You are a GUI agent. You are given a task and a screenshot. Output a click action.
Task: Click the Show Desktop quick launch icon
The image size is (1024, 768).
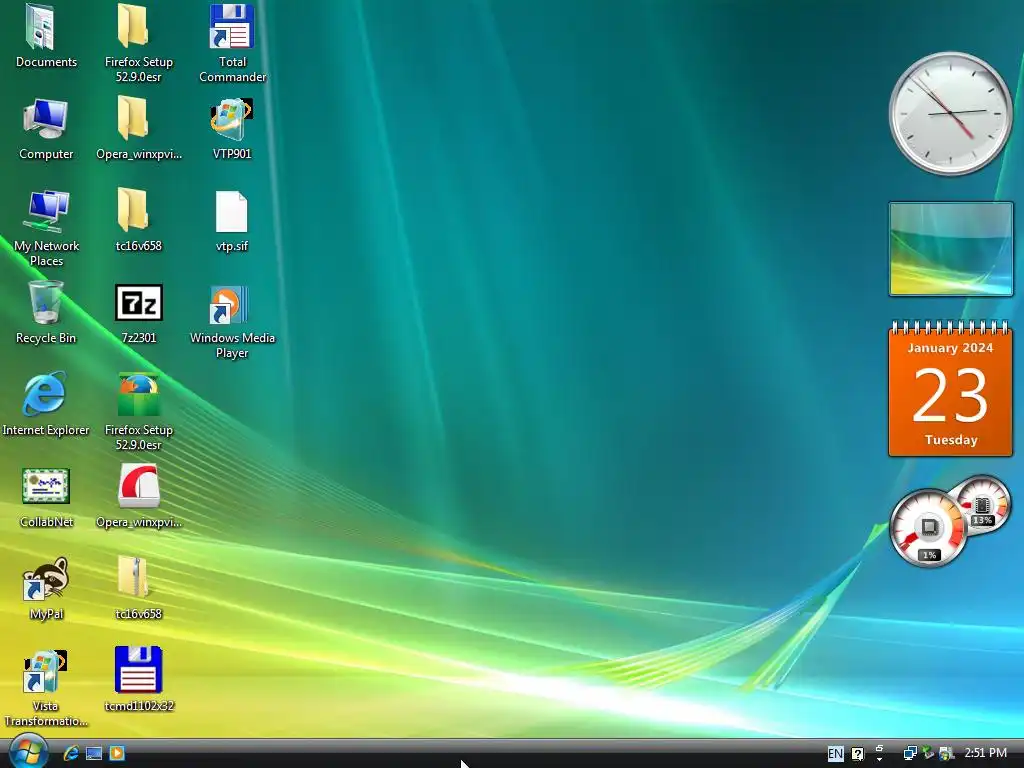coord(94,754)
